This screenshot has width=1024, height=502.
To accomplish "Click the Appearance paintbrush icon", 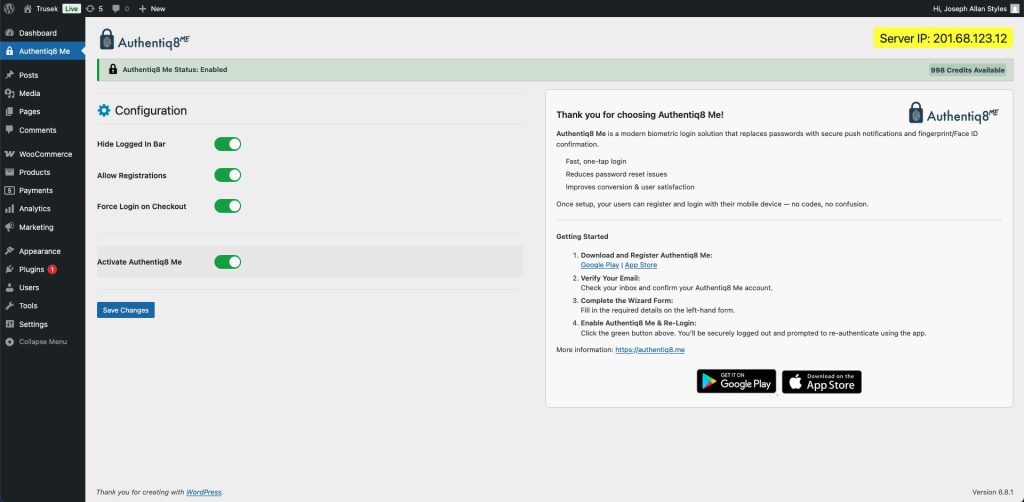I will 9,251.
